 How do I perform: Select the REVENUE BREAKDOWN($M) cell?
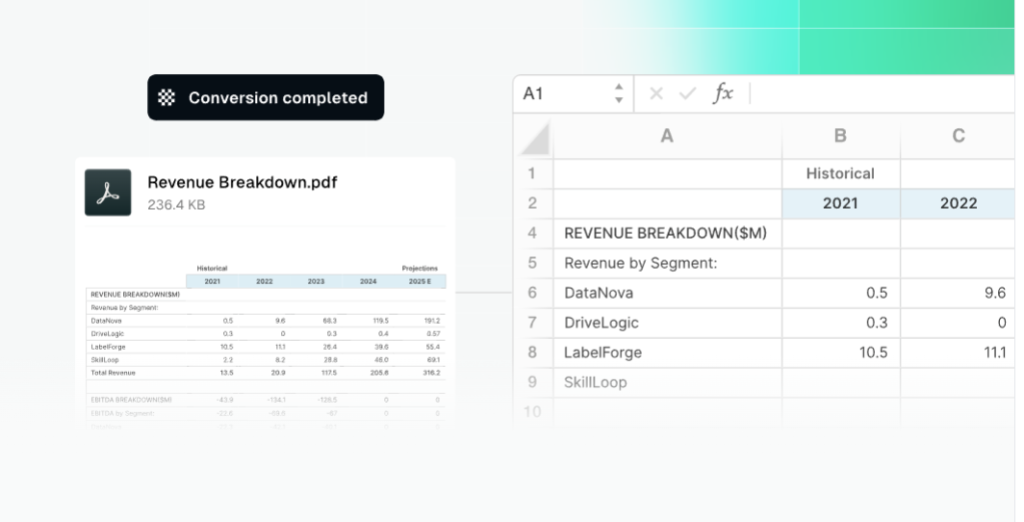point(667,233)
